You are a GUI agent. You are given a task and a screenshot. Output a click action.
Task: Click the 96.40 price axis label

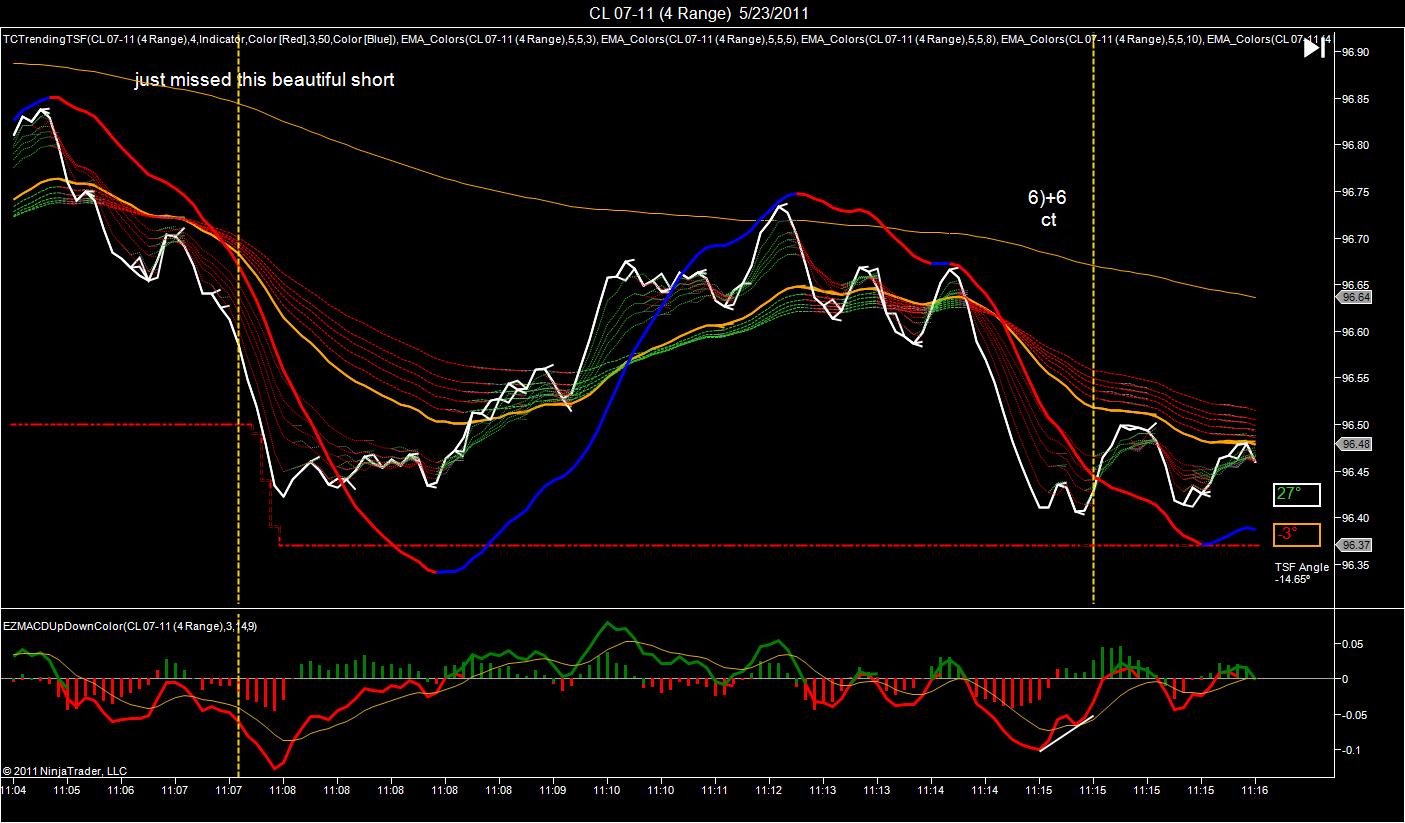[1356, 518]
